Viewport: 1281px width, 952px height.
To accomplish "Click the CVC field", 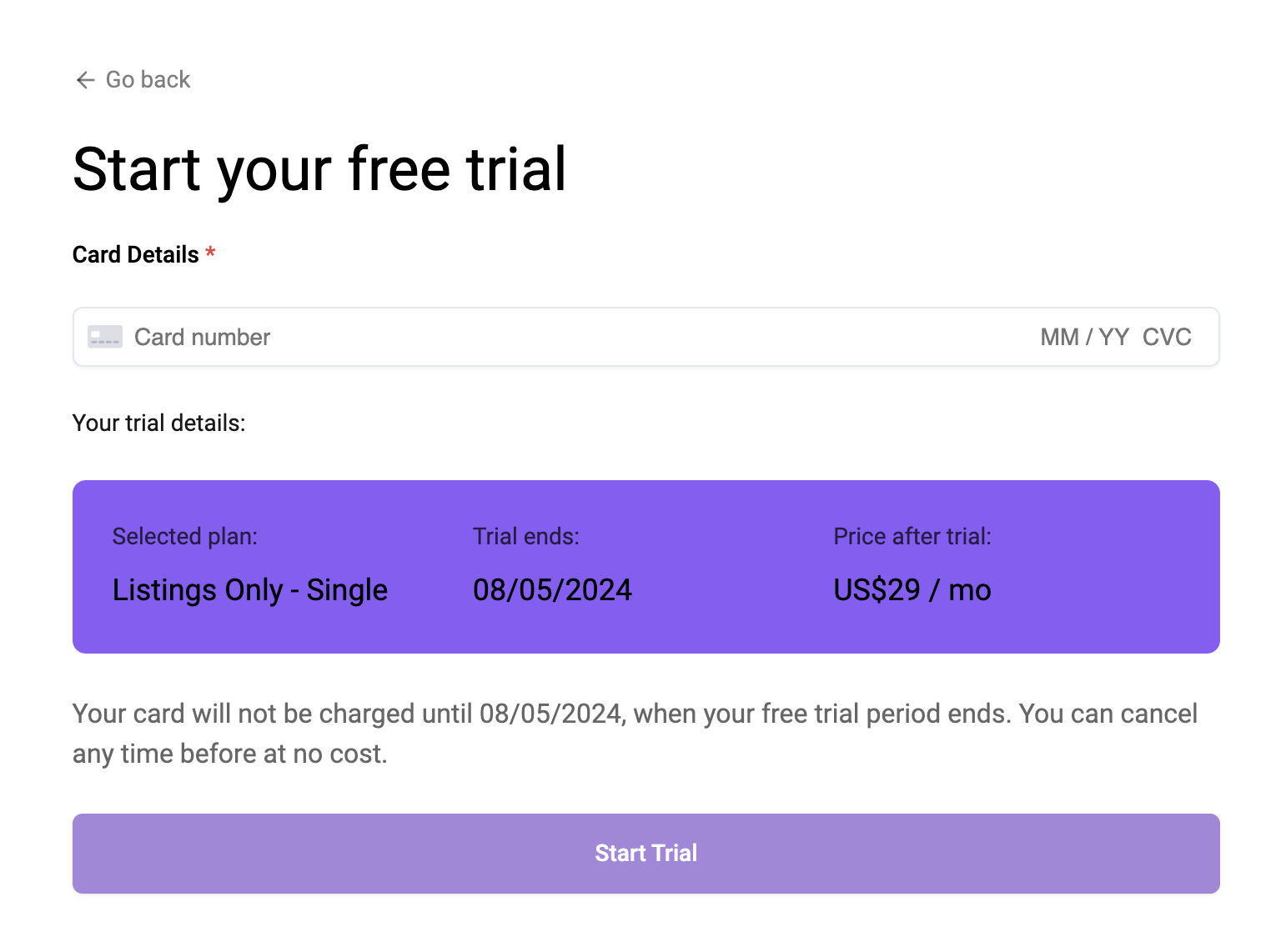I will pos(1167,337).
